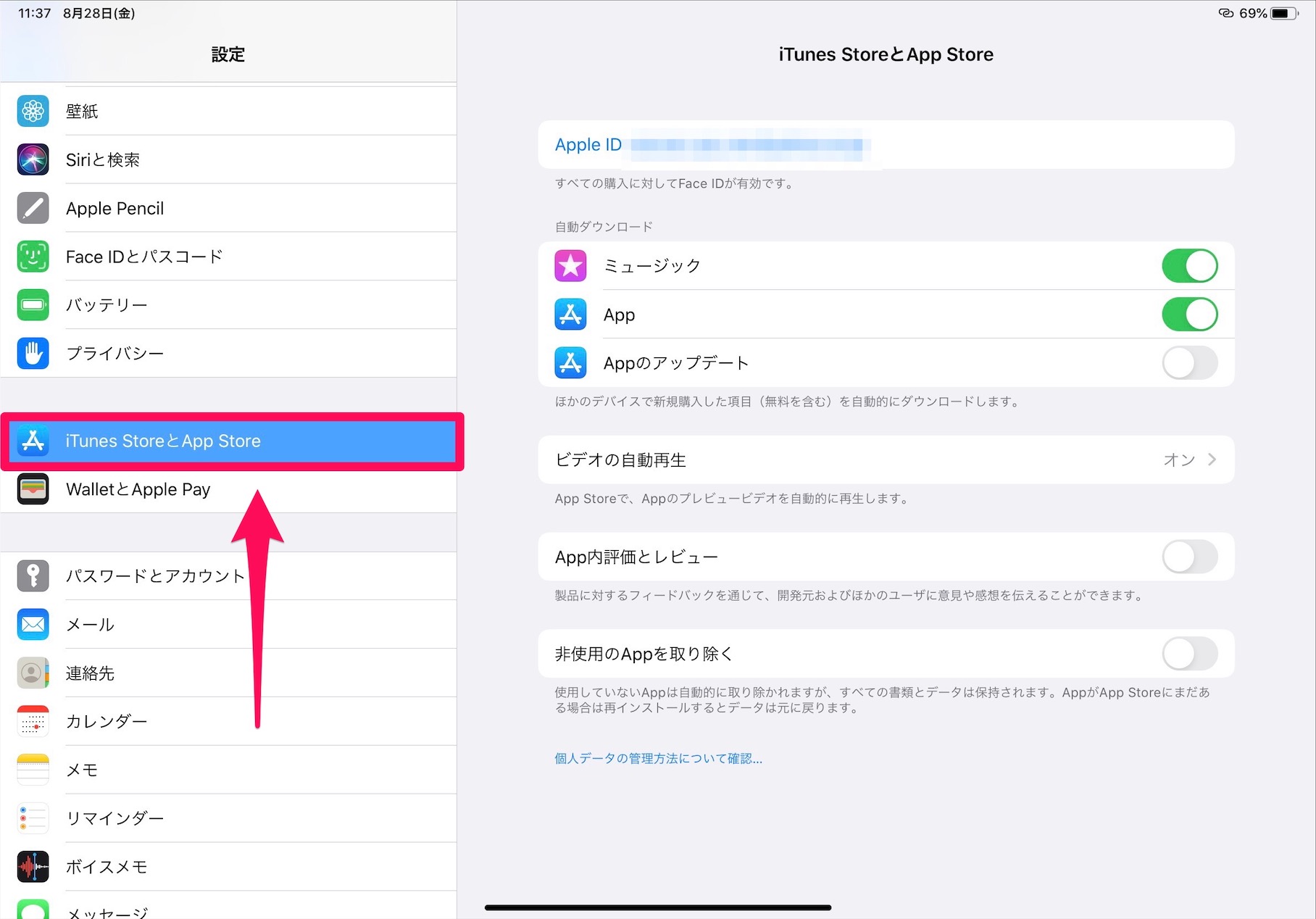Open メモ settings row

tap(228, 770)
